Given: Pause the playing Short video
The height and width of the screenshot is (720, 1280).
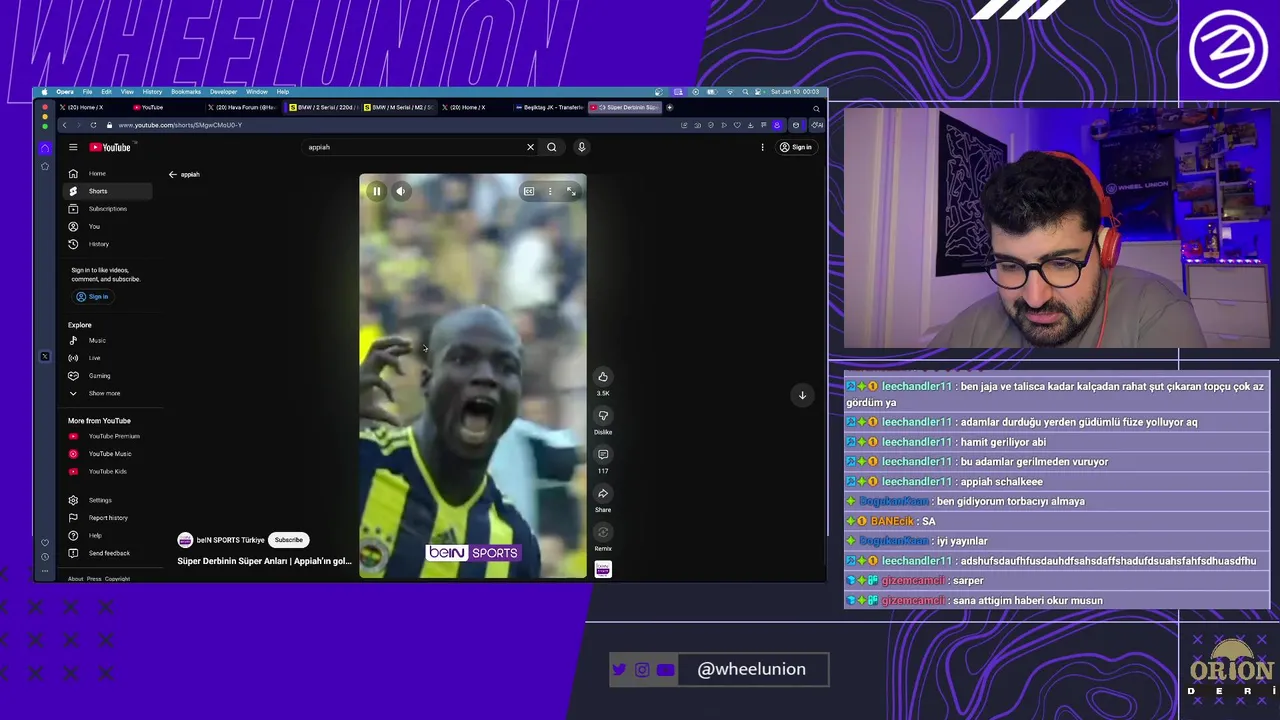Looking at the screenshot, I should 376,191.
